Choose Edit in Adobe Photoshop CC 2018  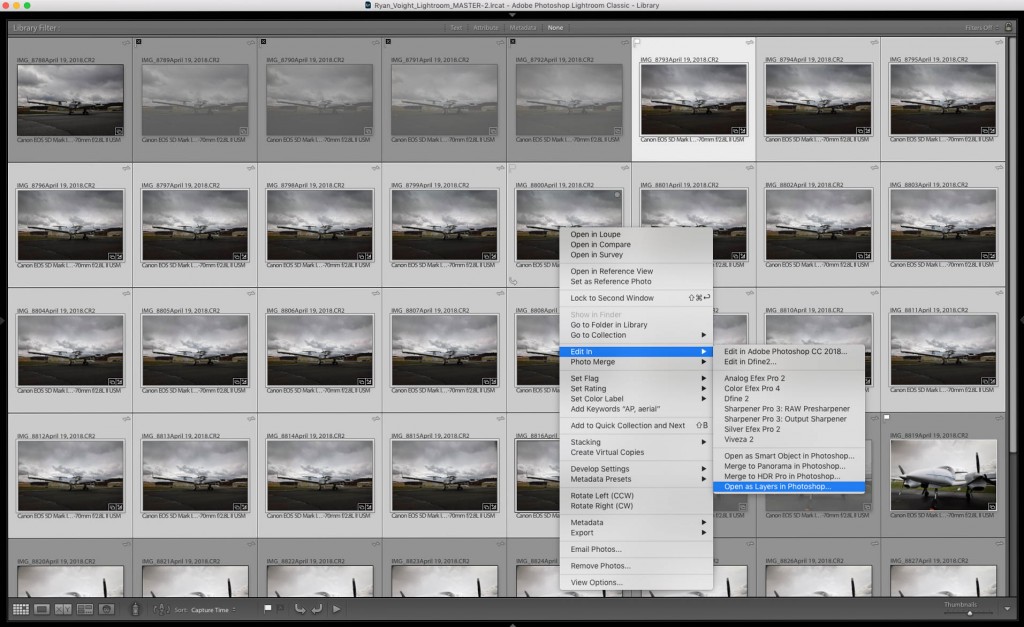tap(789, 351)
